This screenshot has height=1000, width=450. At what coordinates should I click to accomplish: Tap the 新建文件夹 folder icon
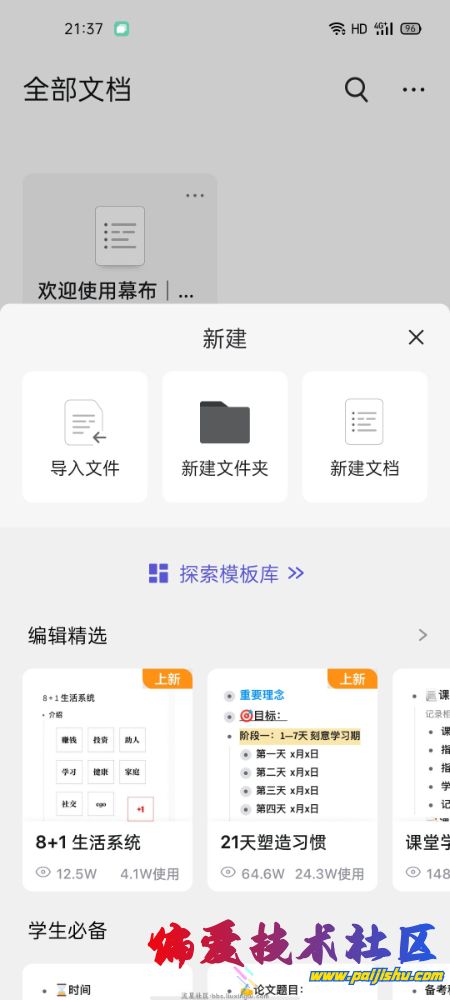tap(225, 422)
